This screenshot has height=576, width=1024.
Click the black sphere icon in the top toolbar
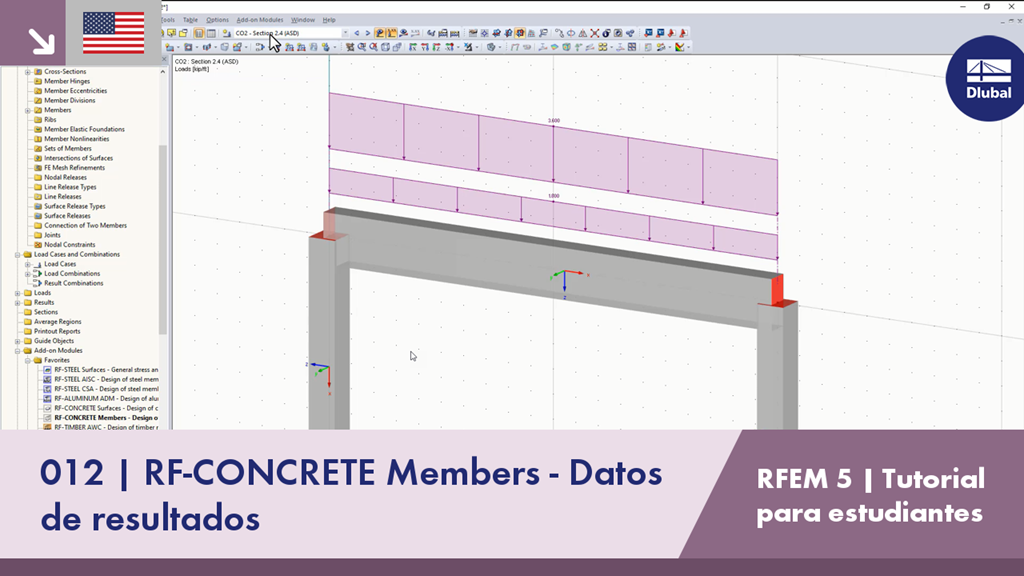606,33
